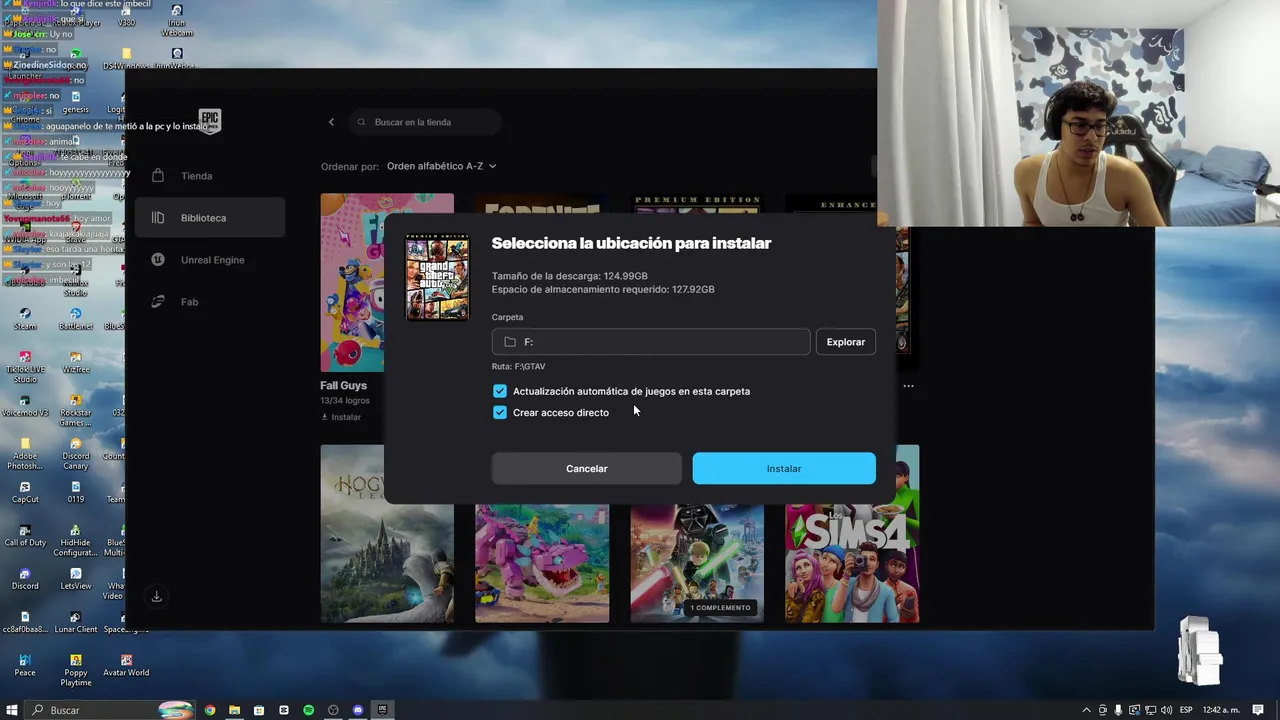1280x720 pixels.
Task: Click Epic Games Launcher taskbar icon
Action: [382, 710]
